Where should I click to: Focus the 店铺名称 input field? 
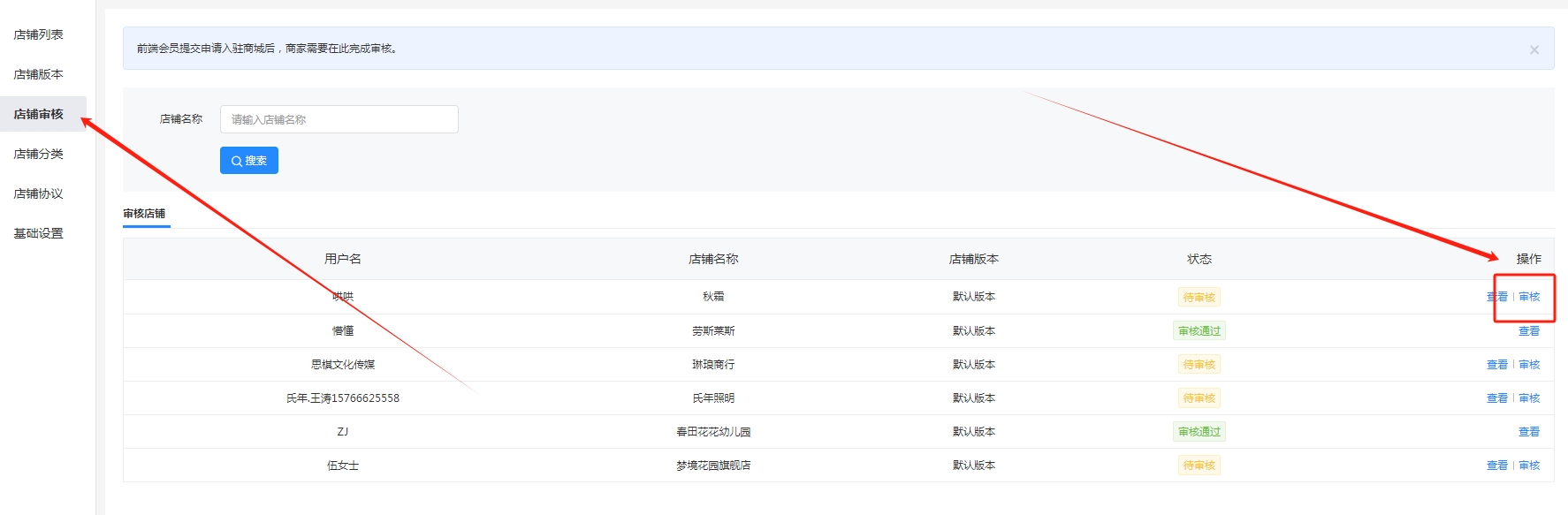(x=339, y=119)
